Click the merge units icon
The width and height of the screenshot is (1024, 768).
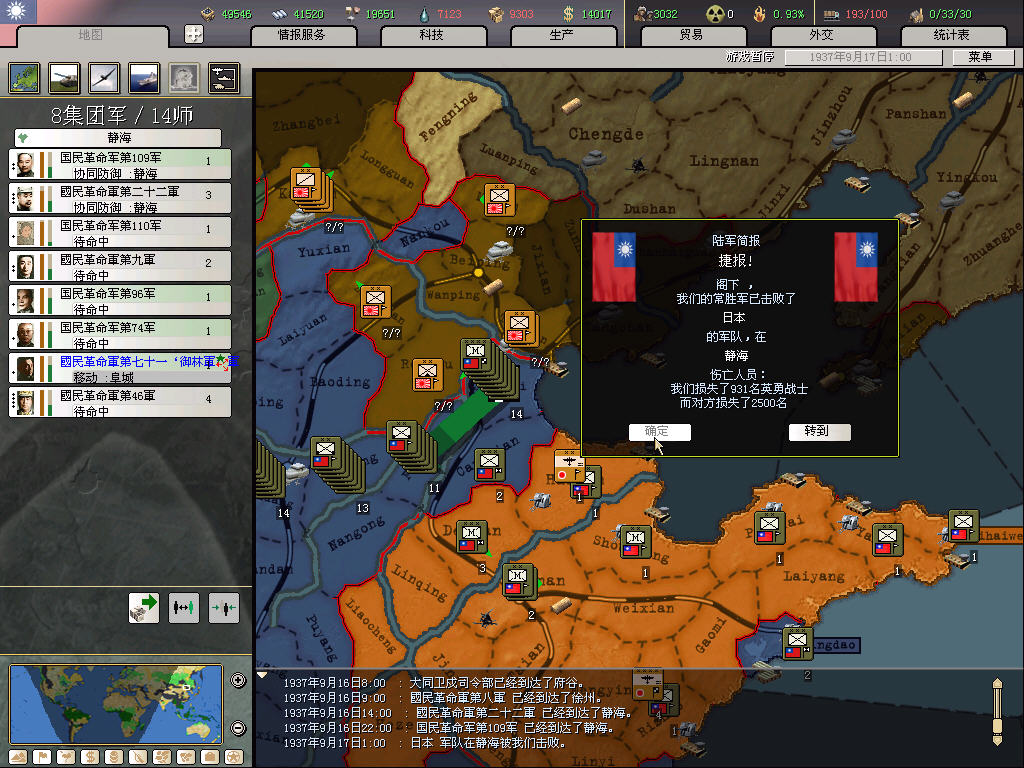tap(224, 607)
